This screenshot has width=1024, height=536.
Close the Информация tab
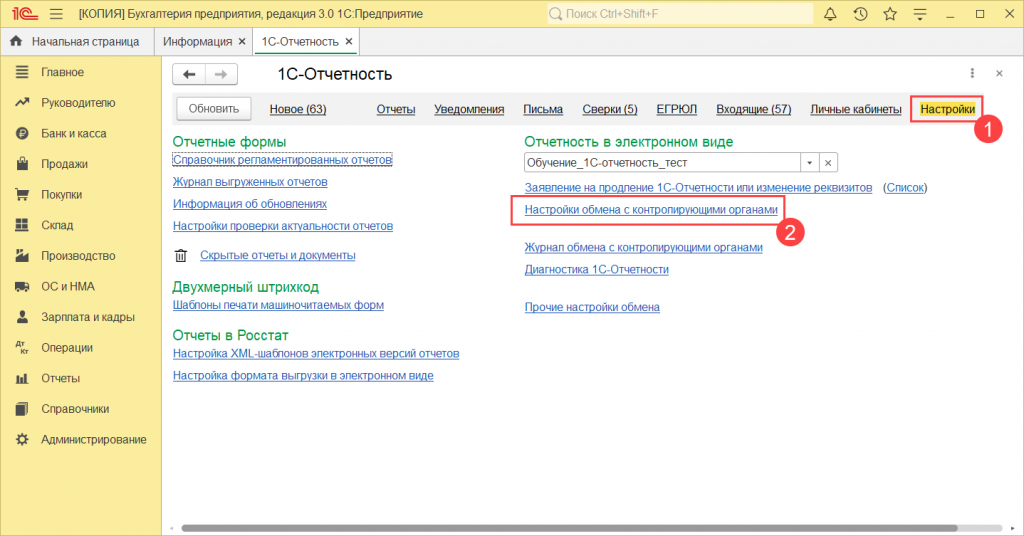[242, 42]
